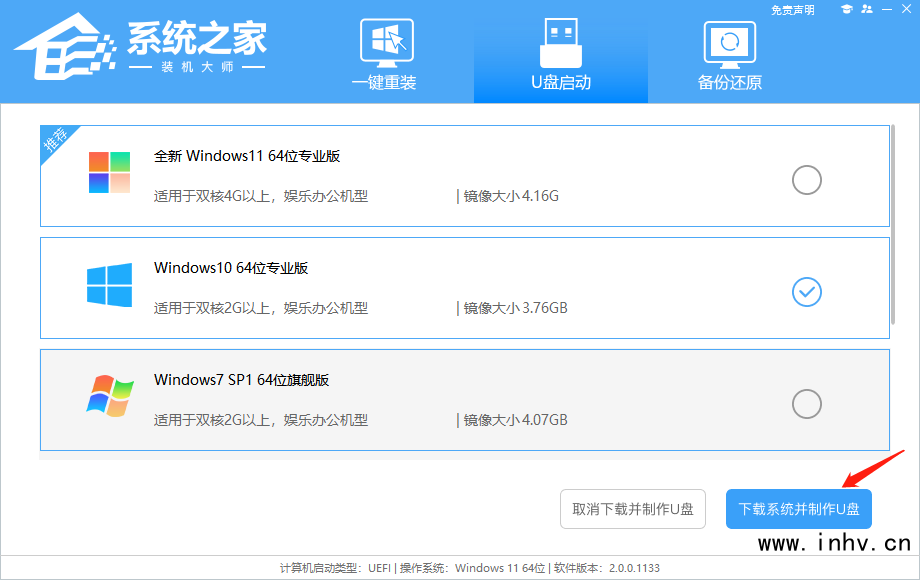
Task: Open the user community people icon
Action: point(866,9)
